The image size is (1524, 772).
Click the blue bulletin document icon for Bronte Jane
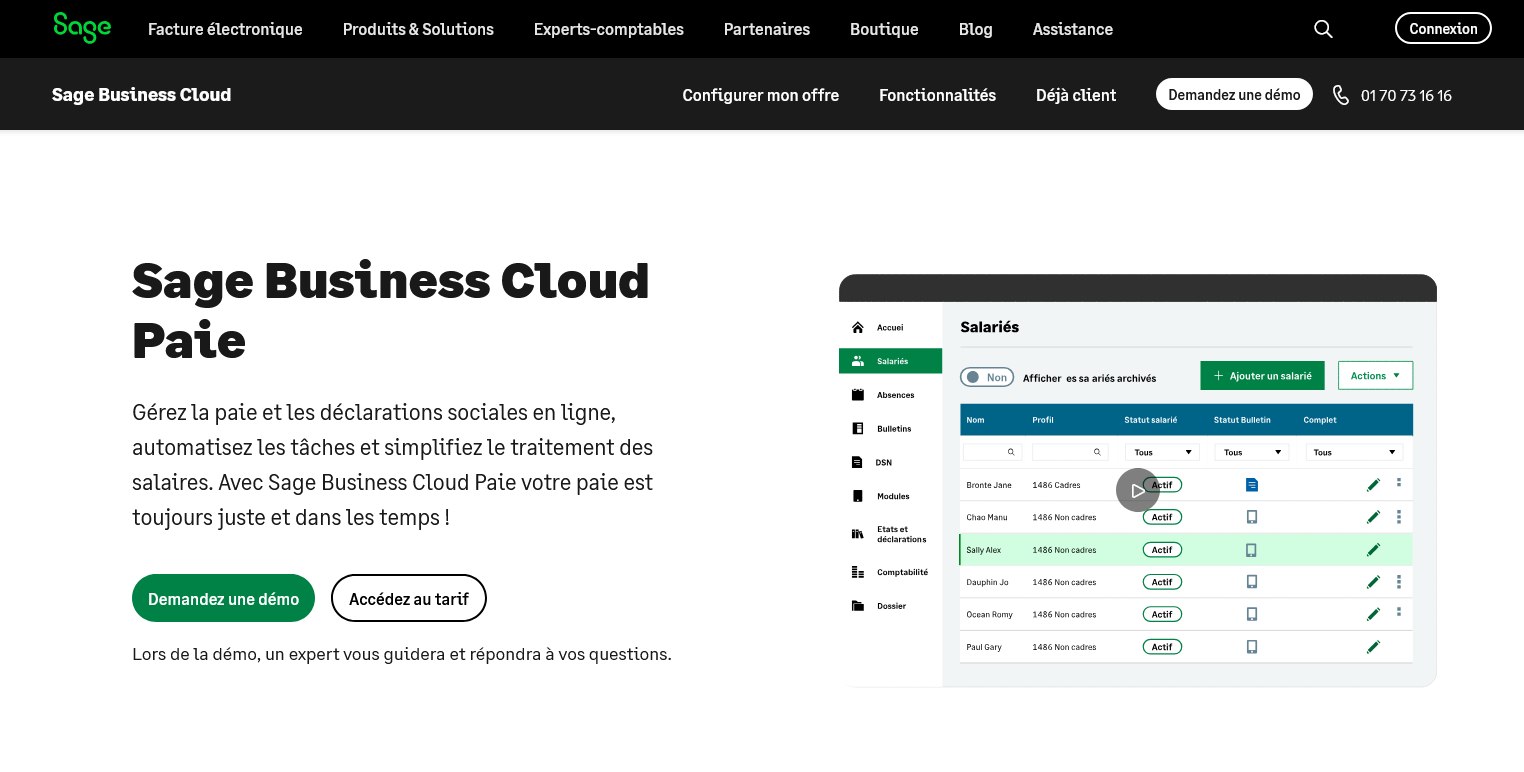[x=1251, y=485]
